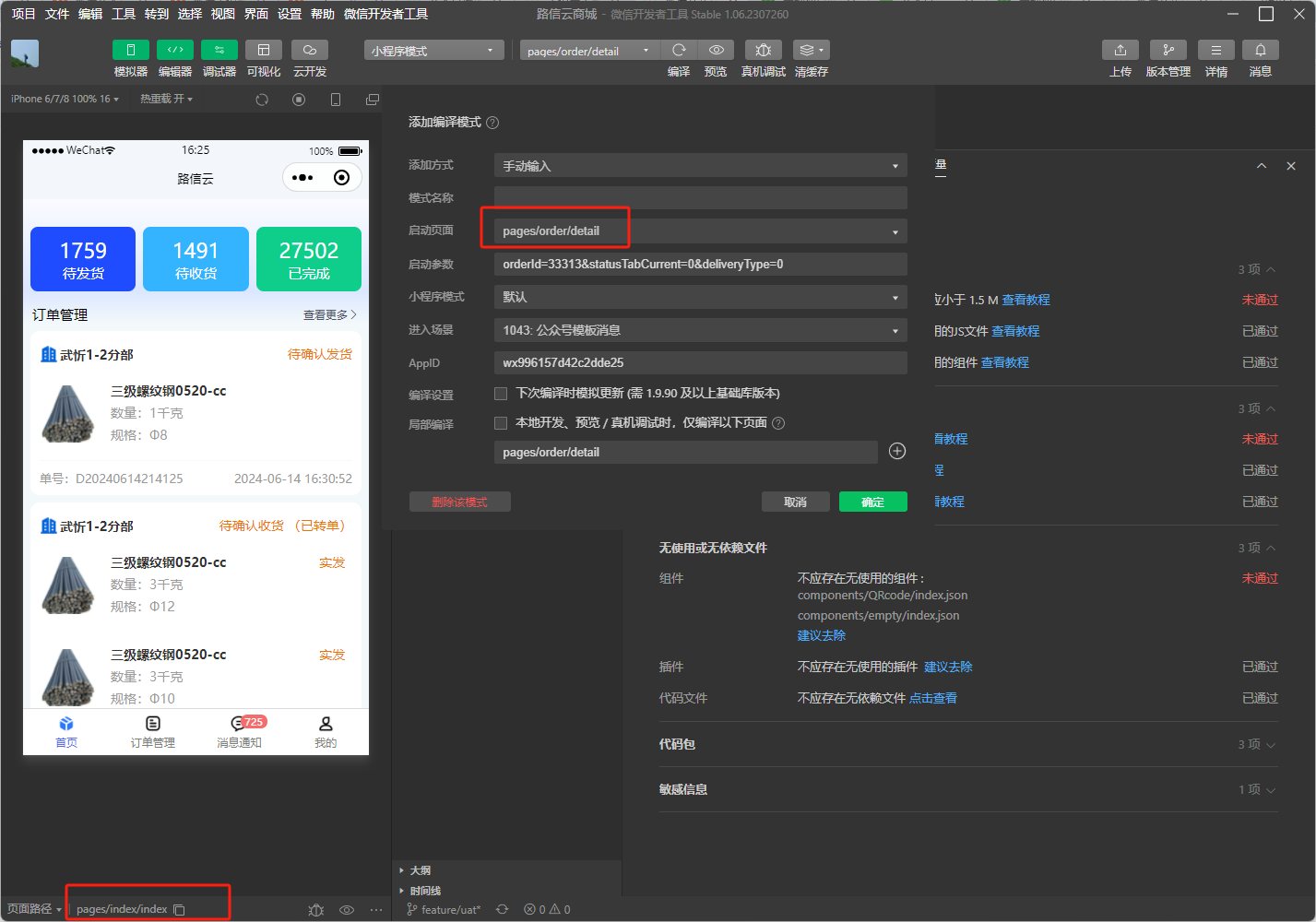Click the help icon beside 添加编译模式
This screenshot has width=1316, height=922.
pos(492,123)
